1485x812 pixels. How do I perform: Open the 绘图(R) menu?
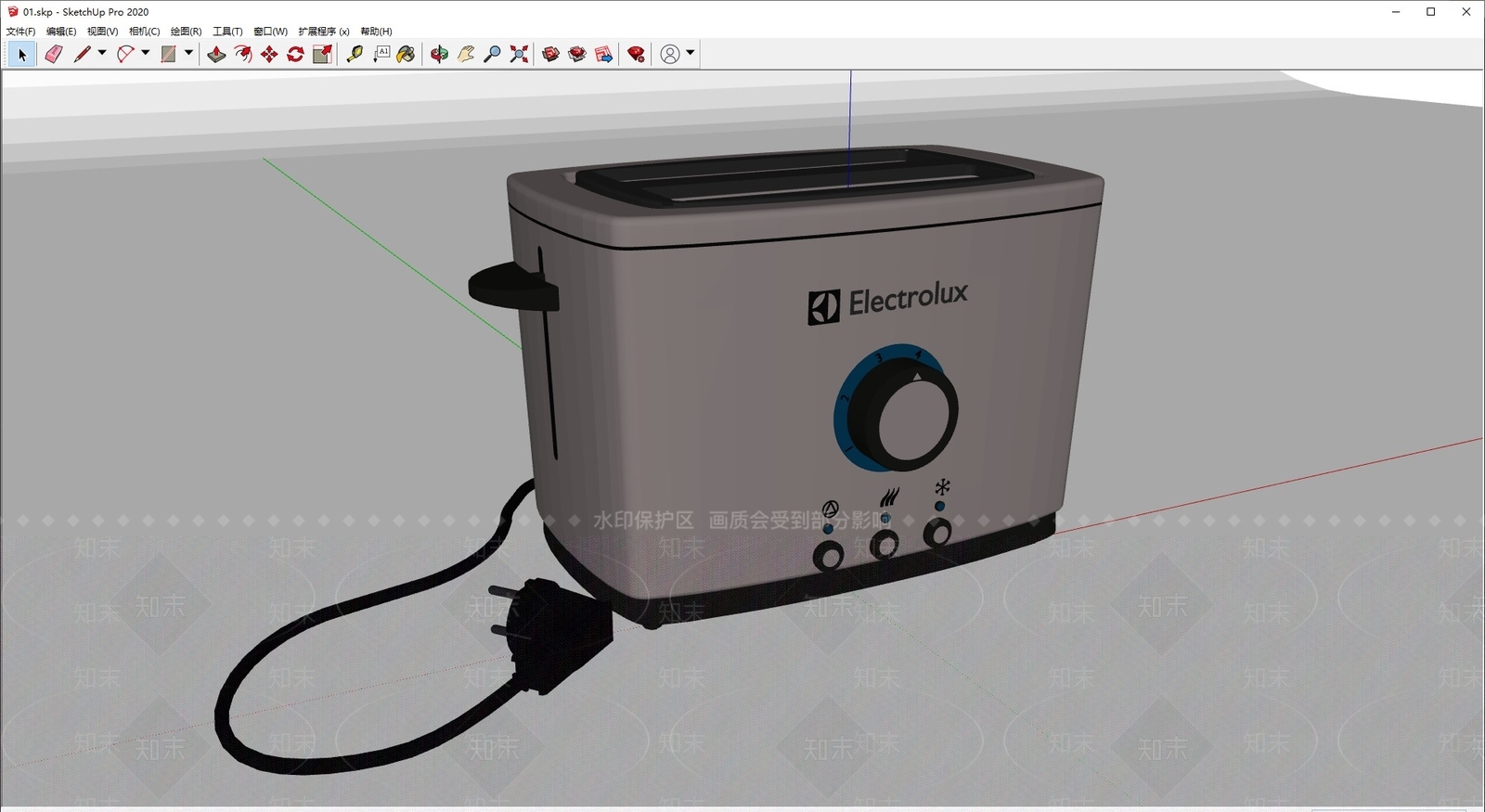click(x=186, y=32)
